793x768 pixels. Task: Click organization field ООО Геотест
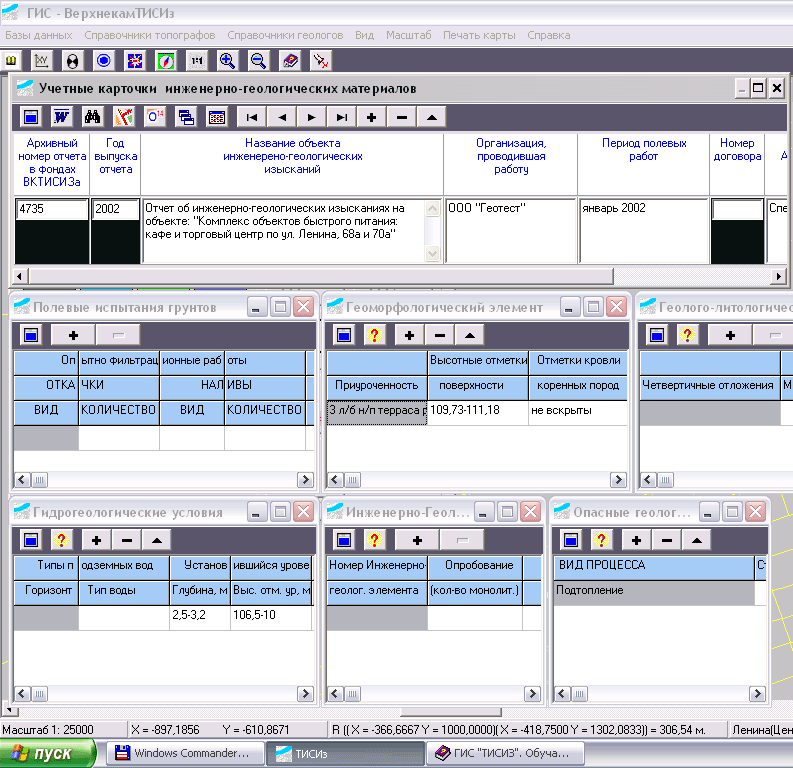(511, 231)
